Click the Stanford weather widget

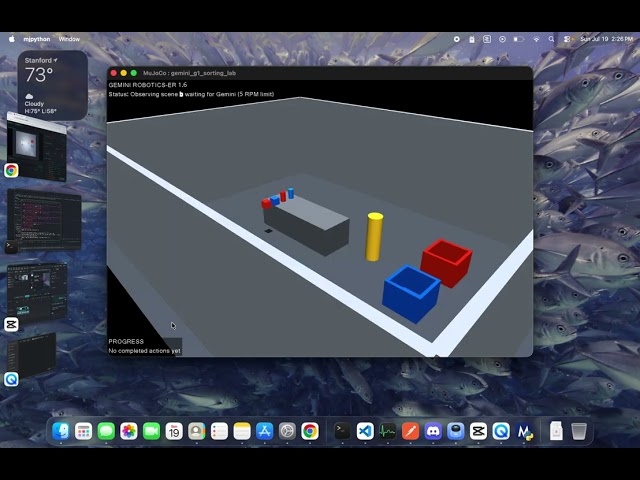click(53, 85)
